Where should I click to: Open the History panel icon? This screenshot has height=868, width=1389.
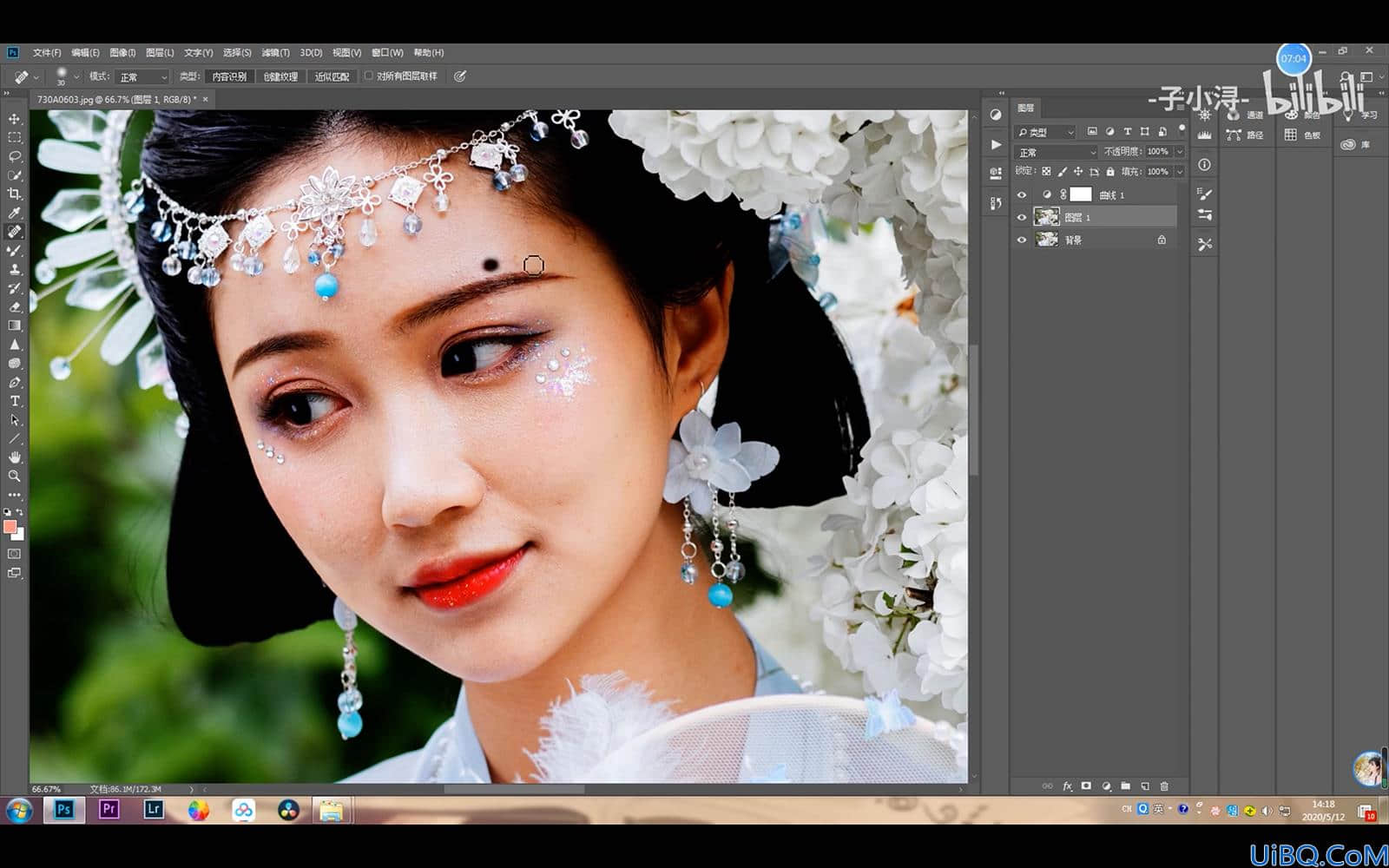pos(996,203)
